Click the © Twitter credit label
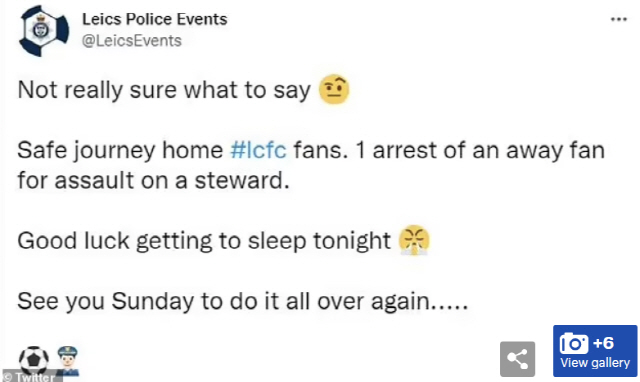Image resolution: width=640 pixels, height=382 pixels. 30,377
